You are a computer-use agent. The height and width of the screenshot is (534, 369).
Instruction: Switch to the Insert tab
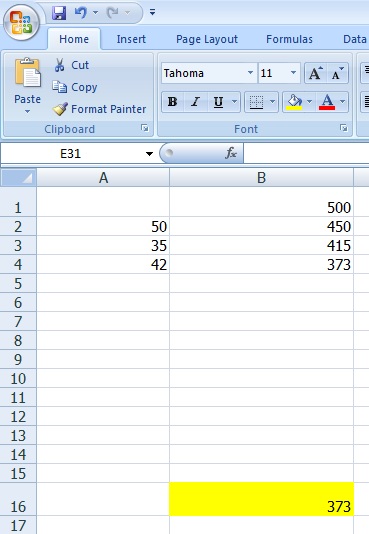coord(131,39)
